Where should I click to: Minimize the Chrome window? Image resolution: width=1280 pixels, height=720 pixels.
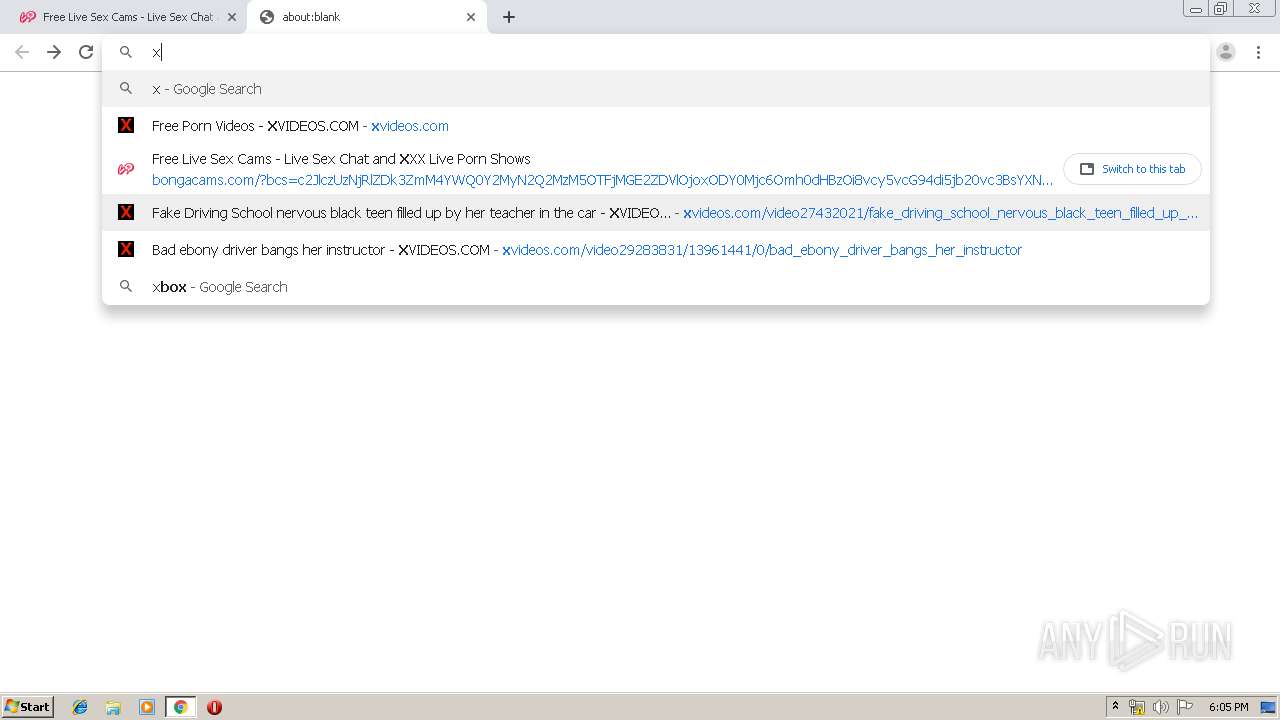pyautogui.click(x=1196, y=8)
